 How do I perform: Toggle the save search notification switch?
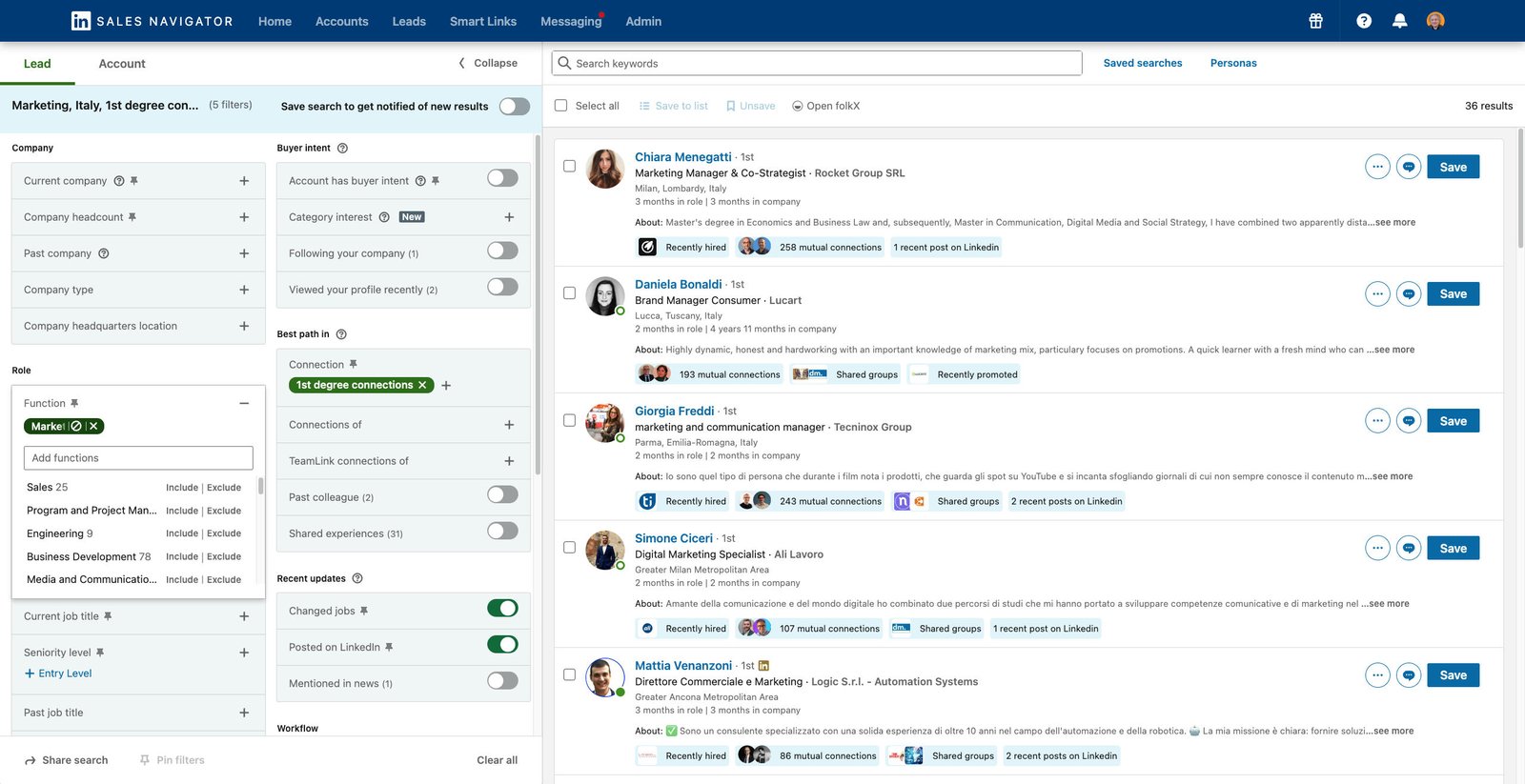[x=515, y=106]
